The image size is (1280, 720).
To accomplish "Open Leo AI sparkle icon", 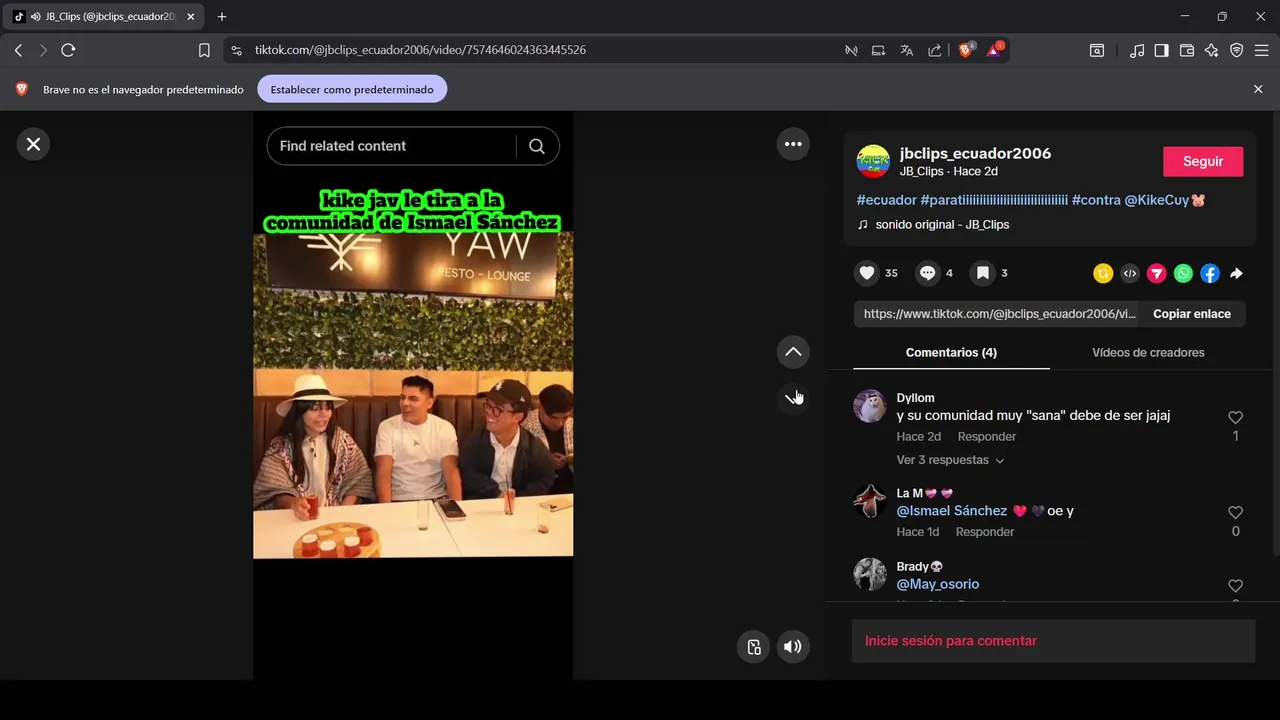I will (x=1212, y=50).
